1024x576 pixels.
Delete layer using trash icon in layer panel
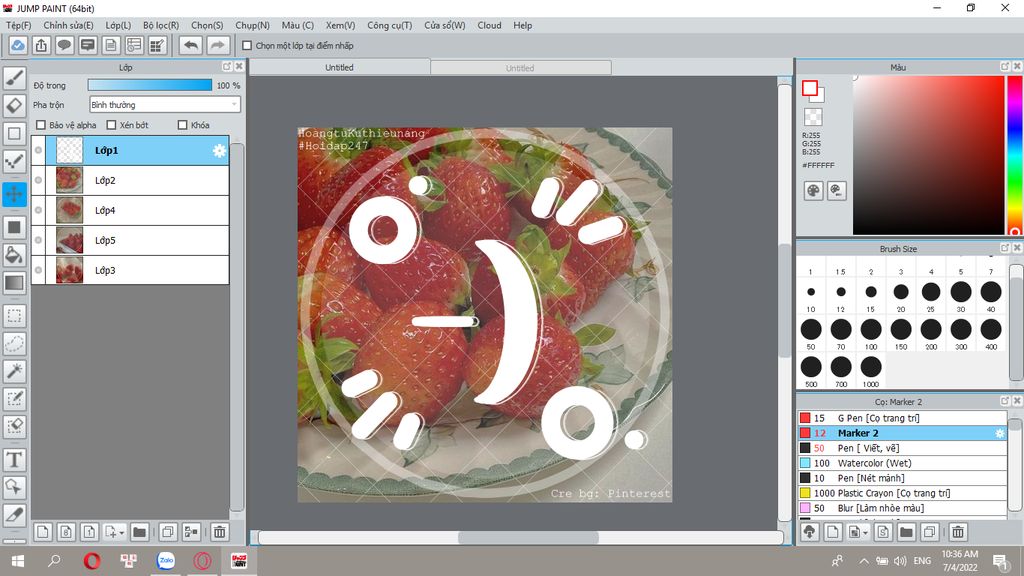(219, 532)
